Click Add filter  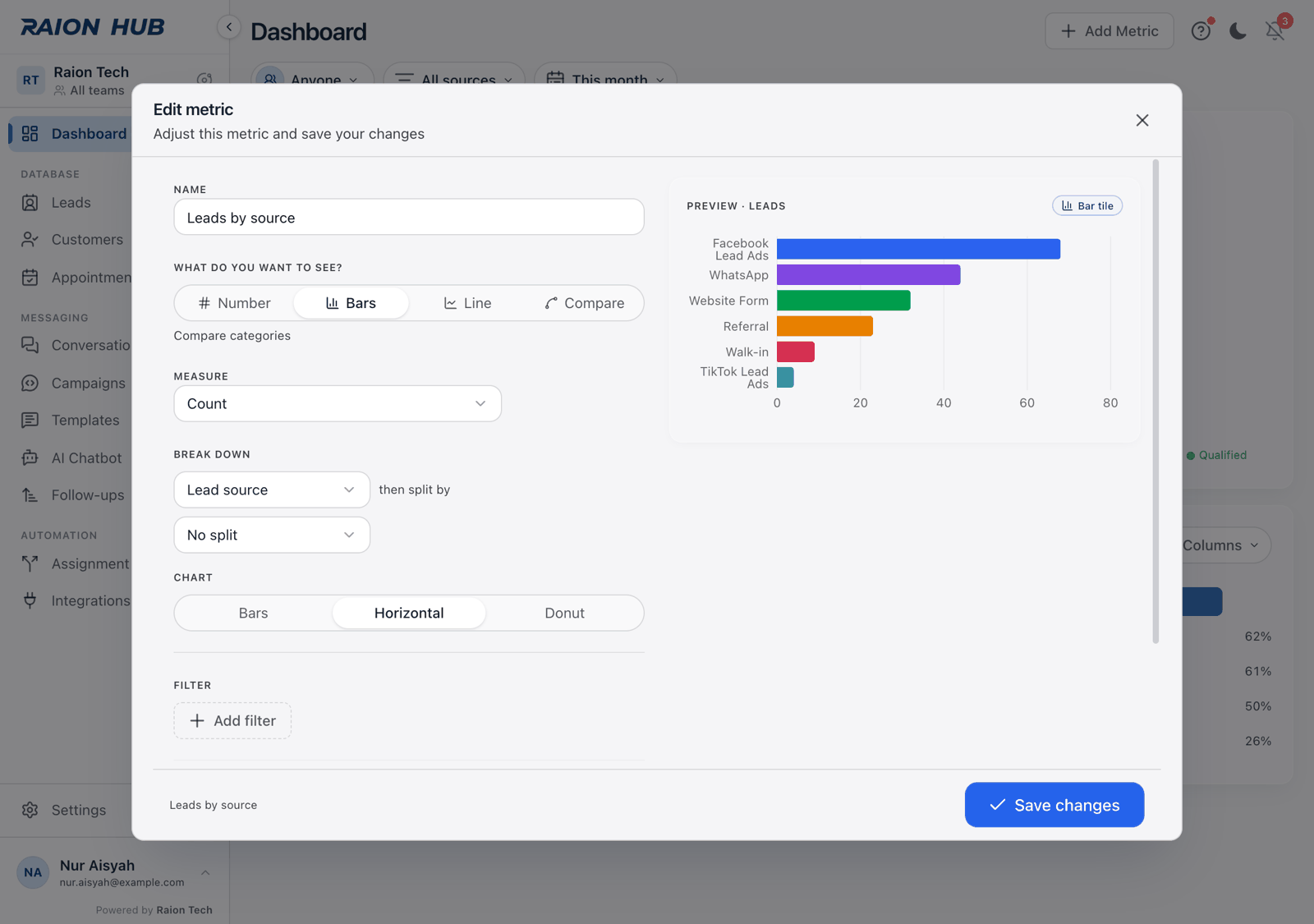tap(232, 721)
